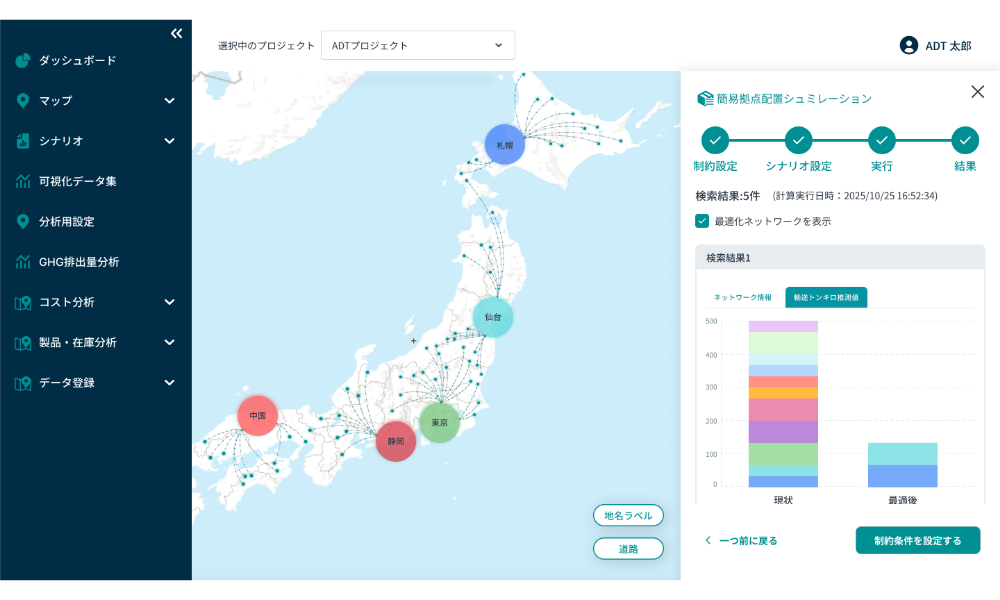Screen dimensions: 1000x600
Task: Open the データ登録 icon
Action: [22, 382]
